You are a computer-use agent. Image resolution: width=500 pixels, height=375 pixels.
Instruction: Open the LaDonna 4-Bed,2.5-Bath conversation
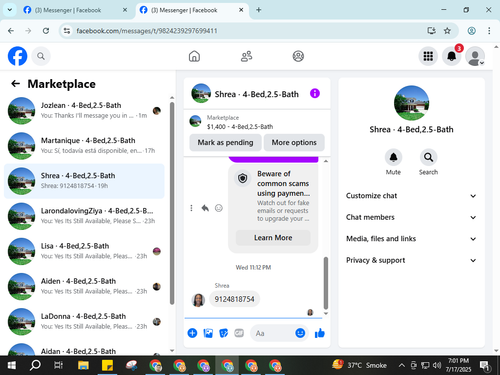coord(84,322)
